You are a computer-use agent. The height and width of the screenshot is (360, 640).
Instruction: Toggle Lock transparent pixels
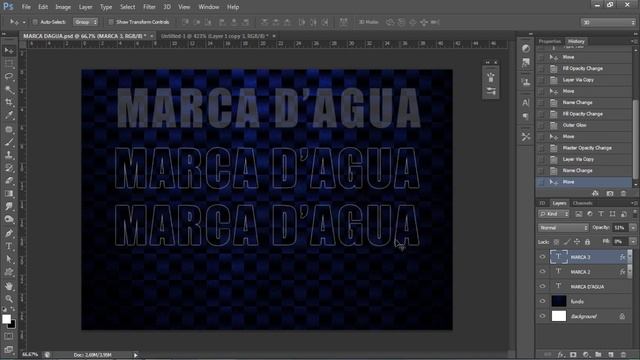click(556, 242)
